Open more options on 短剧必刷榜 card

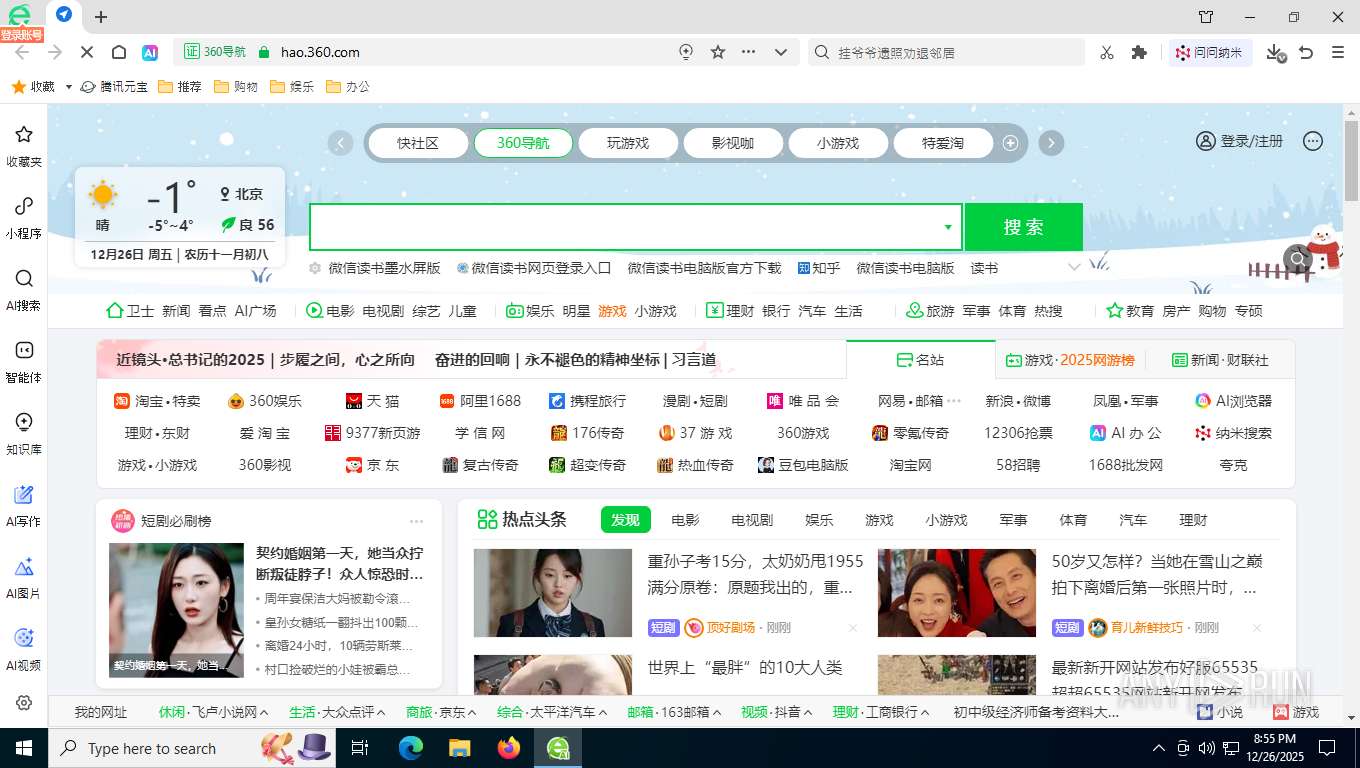[417, 521]
